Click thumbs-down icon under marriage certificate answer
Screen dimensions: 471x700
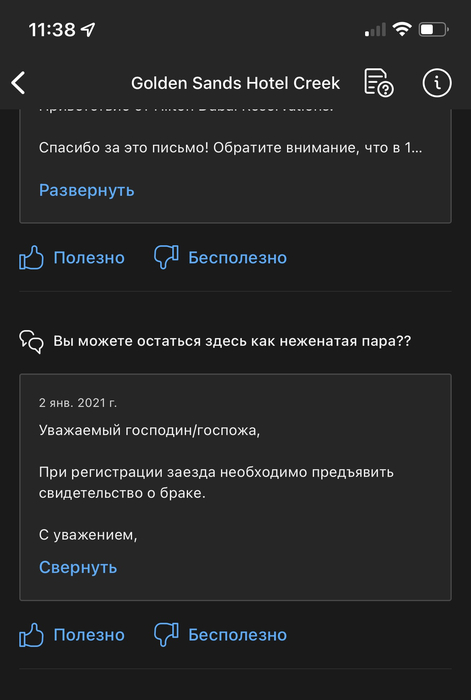tap(166, 635)
